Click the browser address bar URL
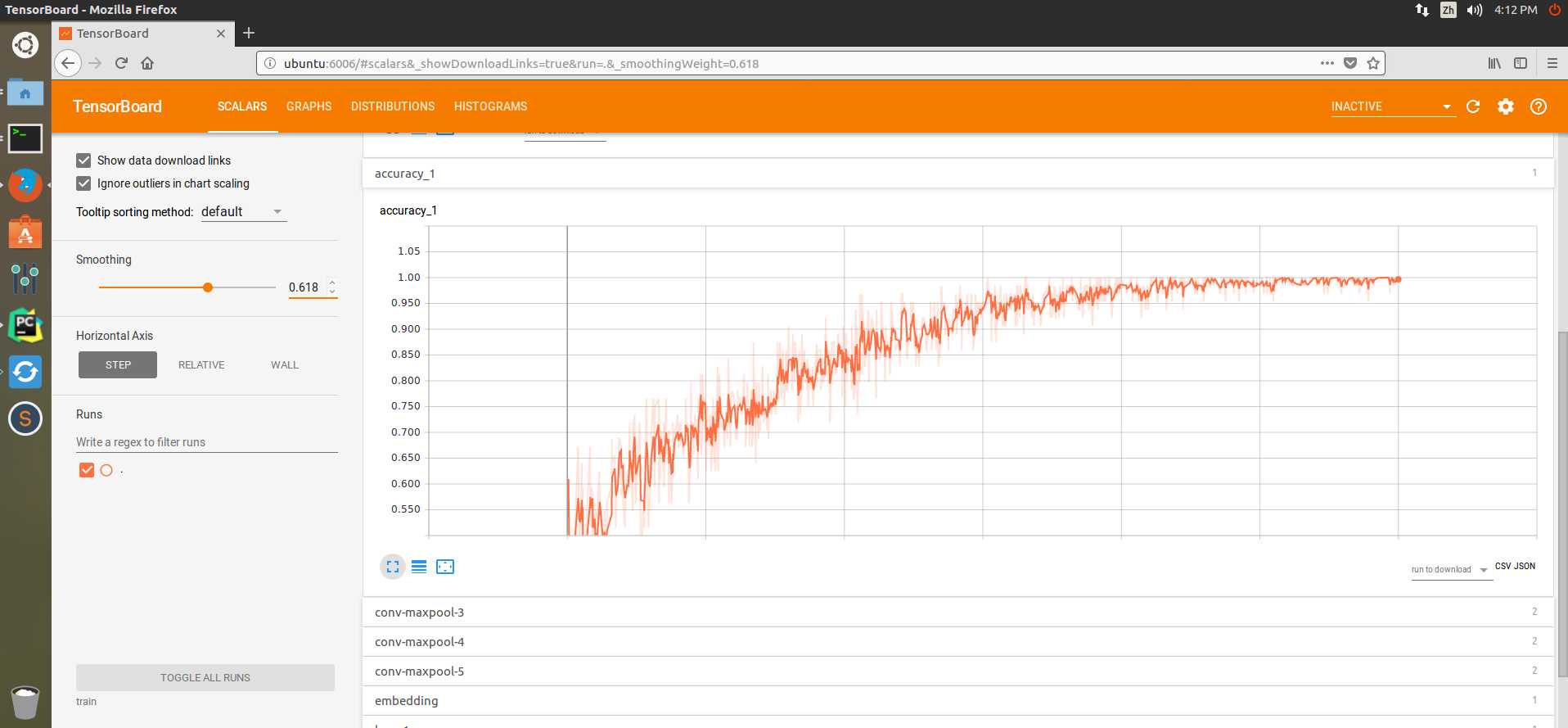This screenshot has height=728, width=1568. click(x=521, y=63)
